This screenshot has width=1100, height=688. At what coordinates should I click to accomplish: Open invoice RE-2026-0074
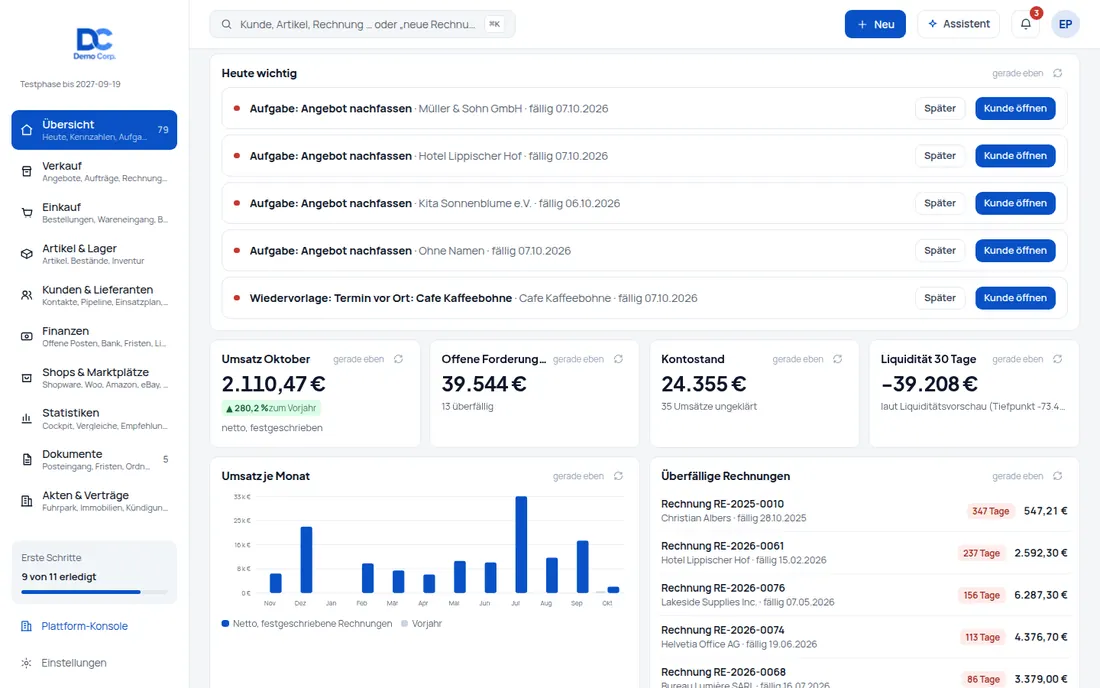(864, 637)
